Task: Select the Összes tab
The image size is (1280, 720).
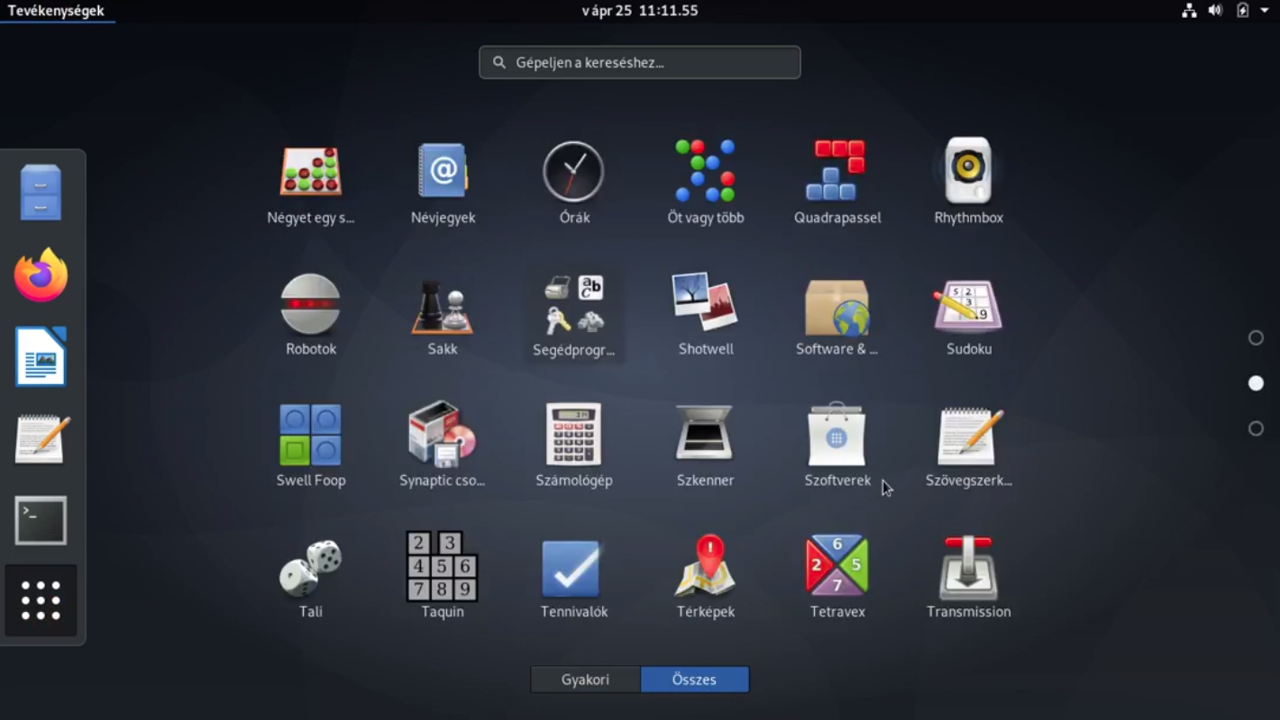Action: (694, 680)
